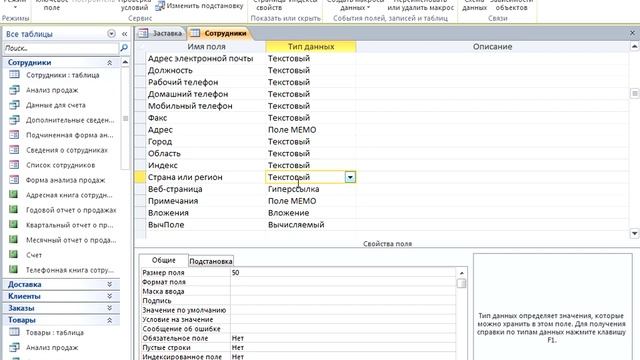Open the Товары : таблица item
The image size is (640, 360).
pos(55,333)
